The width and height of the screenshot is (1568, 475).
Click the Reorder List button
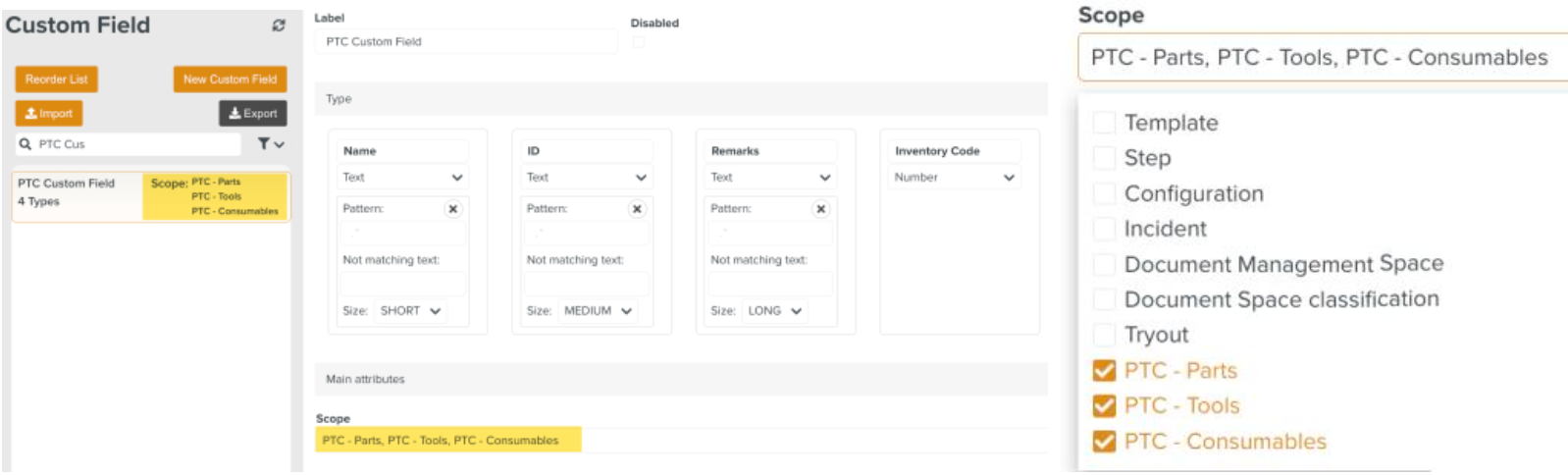click(x=56, y=79)
